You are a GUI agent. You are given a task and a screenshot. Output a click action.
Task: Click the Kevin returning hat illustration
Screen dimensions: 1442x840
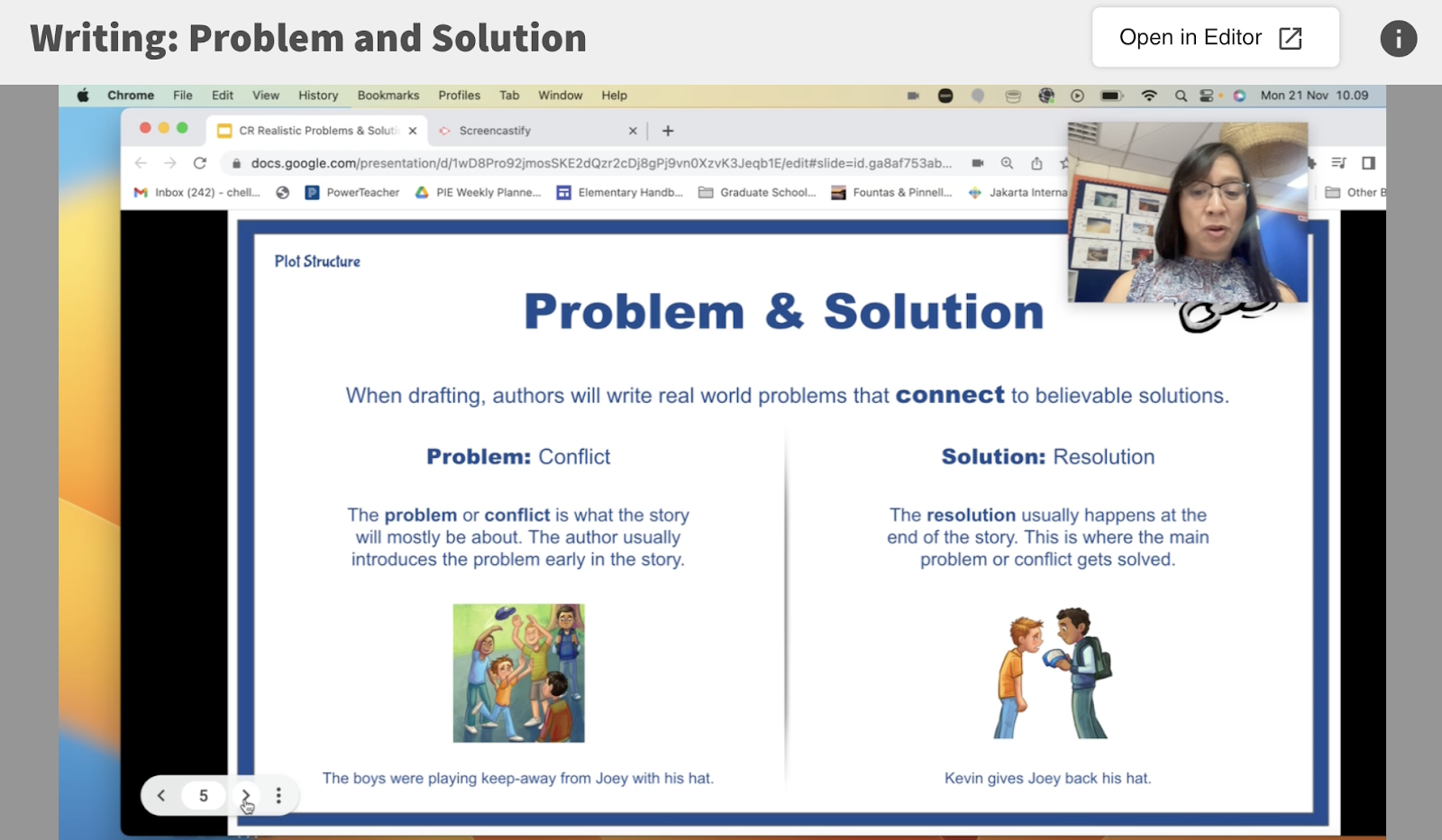(x=1051, y=673)
